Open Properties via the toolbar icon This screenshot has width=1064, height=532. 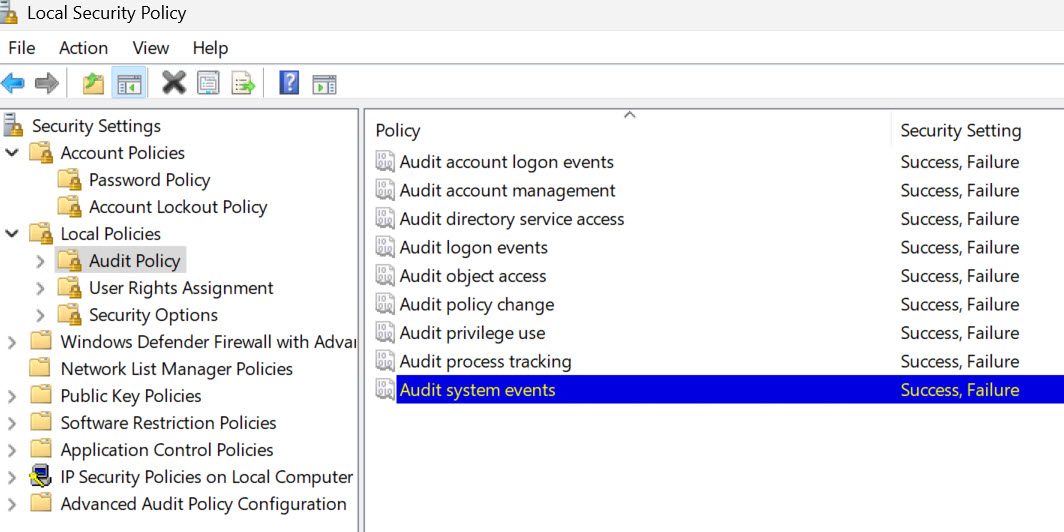click(x=208, y=84)
